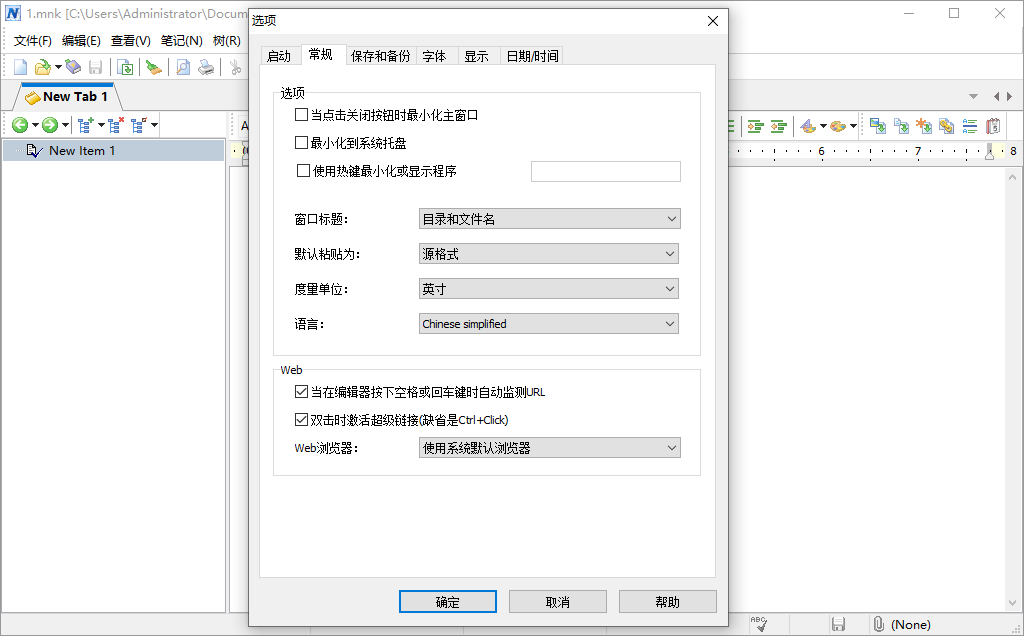Select the Print icon on the toolbar
The image size is (1024, 636).
[206, 66]
